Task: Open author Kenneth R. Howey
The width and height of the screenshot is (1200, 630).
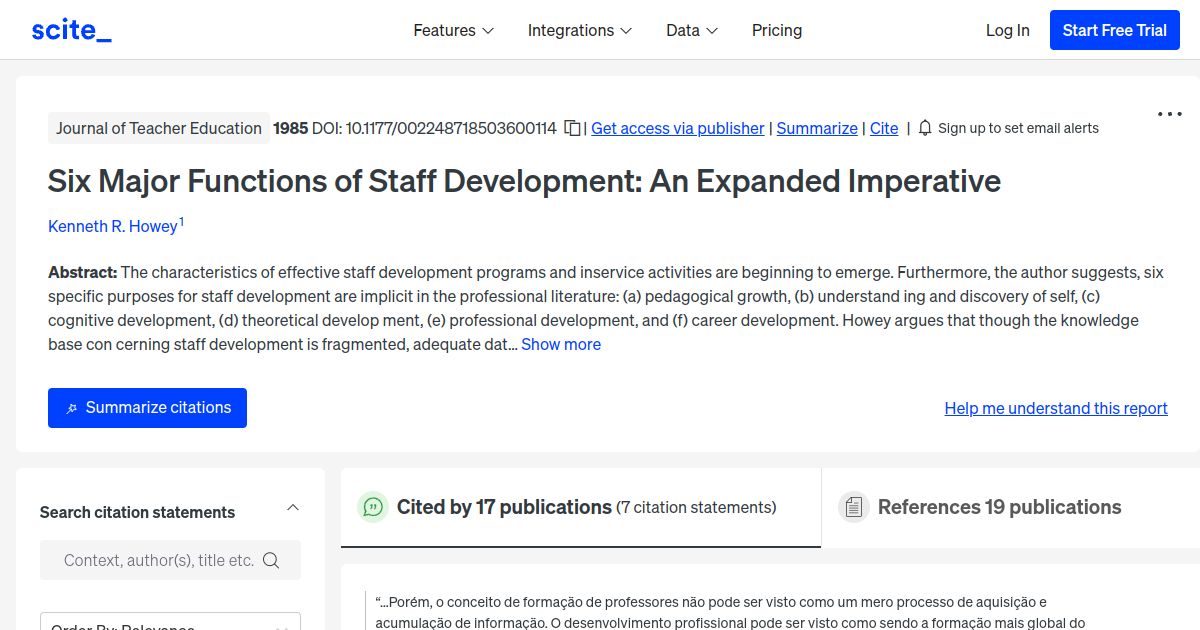Action: [x=113, y=226]
